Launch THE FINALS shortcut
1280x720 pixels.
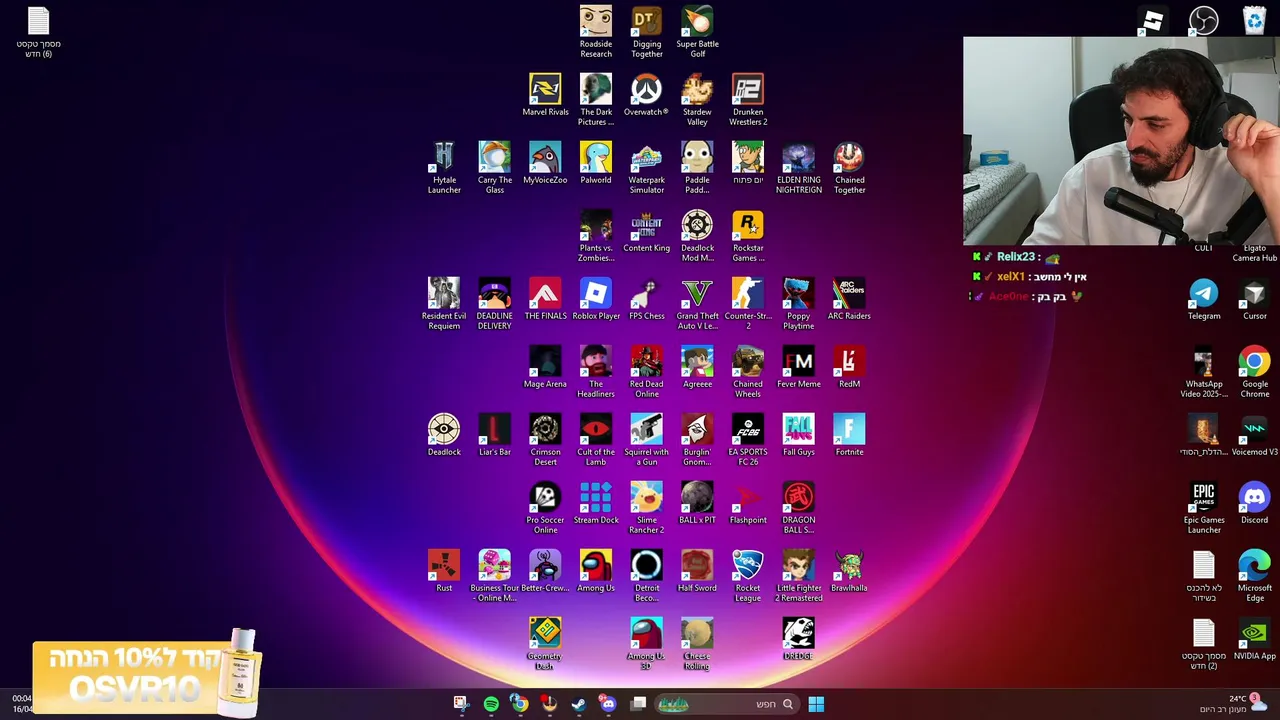[x=545, y=299]
